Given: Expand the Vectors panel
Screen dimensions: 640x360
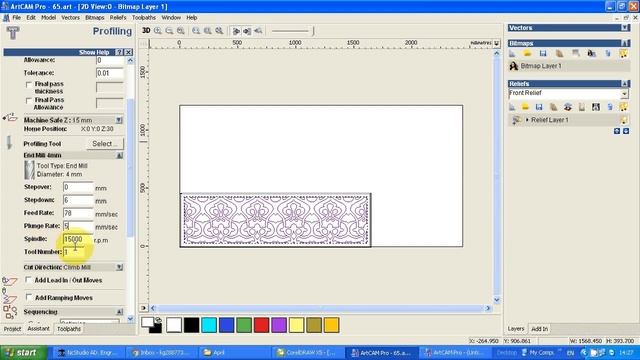Looking at the screenshot, I should 625,28.
